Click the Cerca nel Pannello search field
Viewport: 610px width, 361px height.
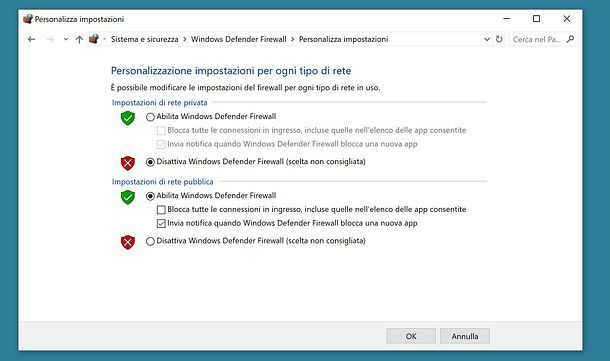click(x=537, y=39)
